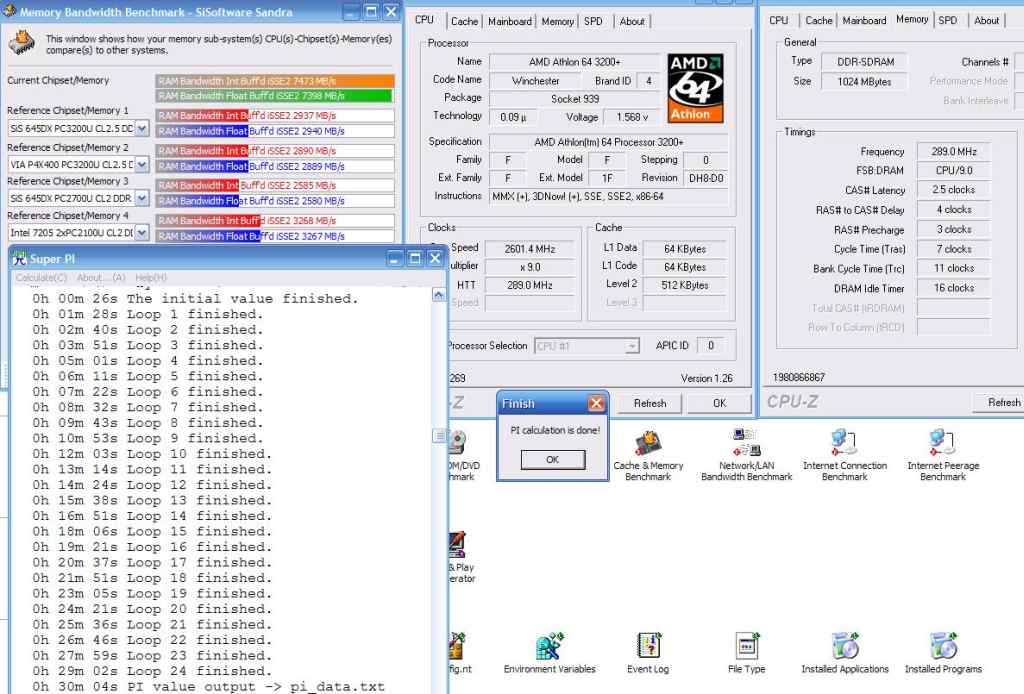The height and width of the screenshot is (694, 1024).
Task: Click the DRAM Idle Timer 16 clocks value
Action: [953, 288]
